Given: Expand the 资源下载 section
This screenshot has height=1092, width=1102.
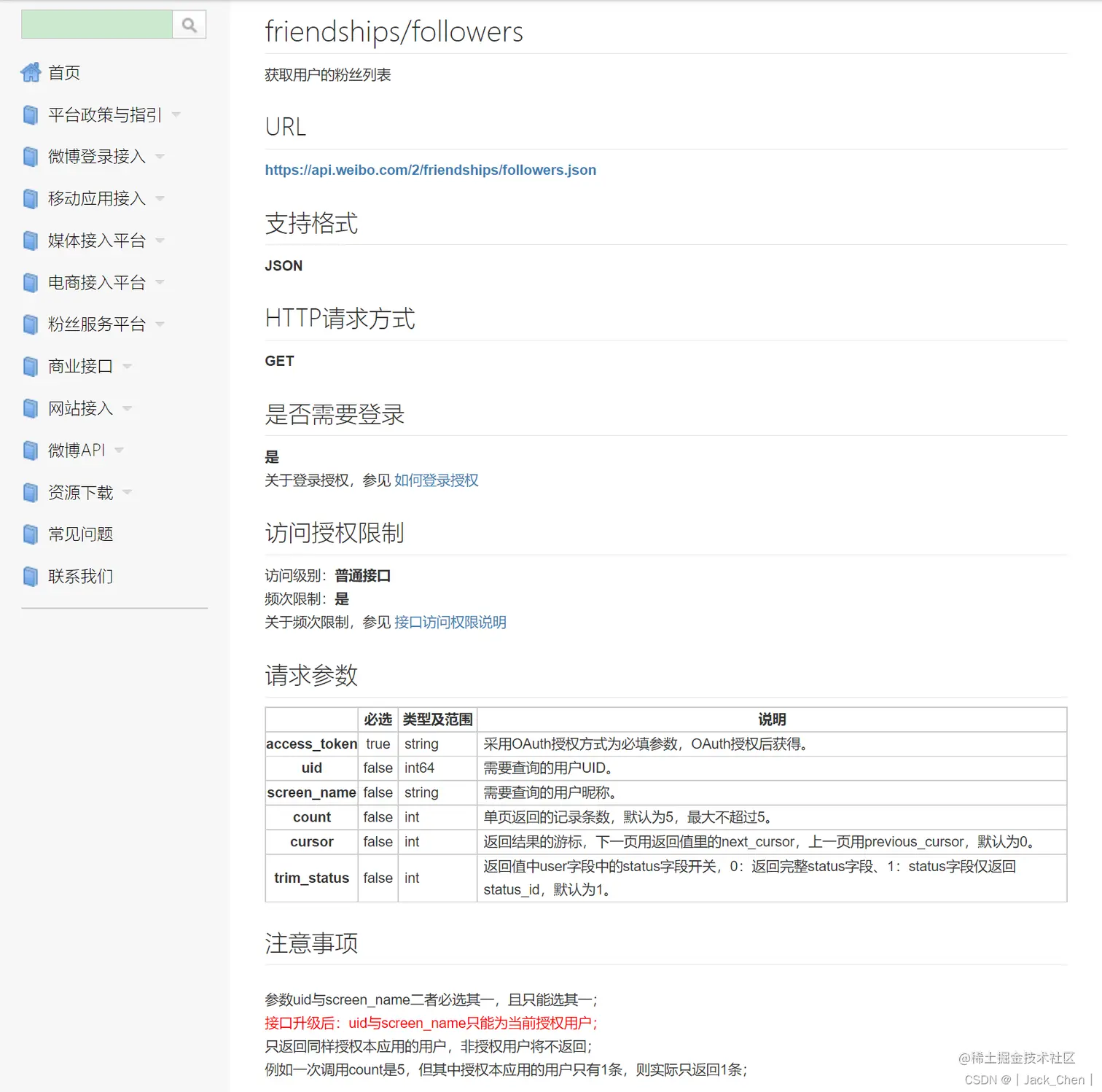Looking at the screenshot, I should (x=128, y=492).
